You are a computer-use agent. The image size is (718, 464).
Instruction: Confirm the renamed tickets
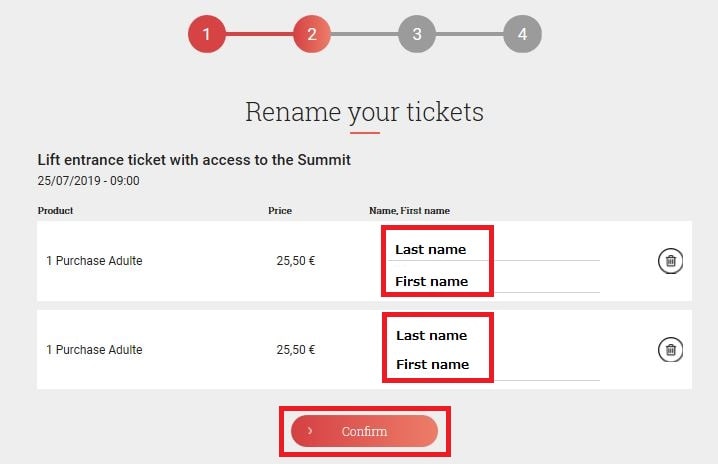(364, 431)
